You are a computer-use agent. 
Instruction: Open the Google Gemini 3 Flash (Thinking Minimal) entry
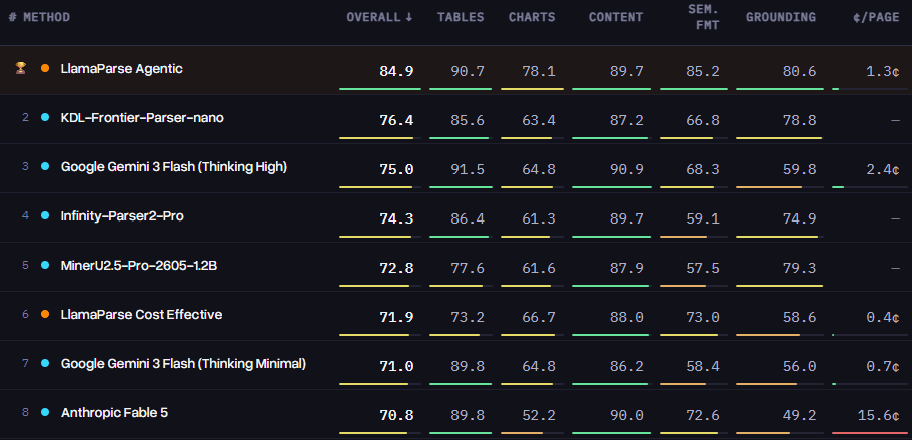coord(183,364)
